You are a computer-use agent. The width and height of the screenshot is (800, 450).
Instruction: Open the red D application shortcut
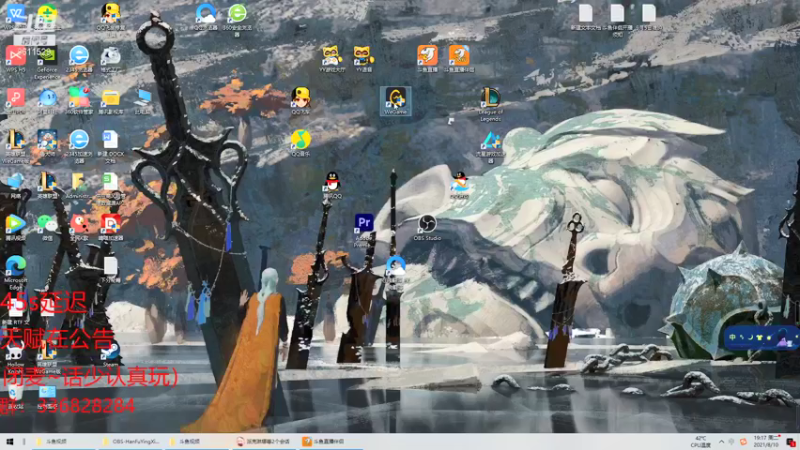coord(110,228)
